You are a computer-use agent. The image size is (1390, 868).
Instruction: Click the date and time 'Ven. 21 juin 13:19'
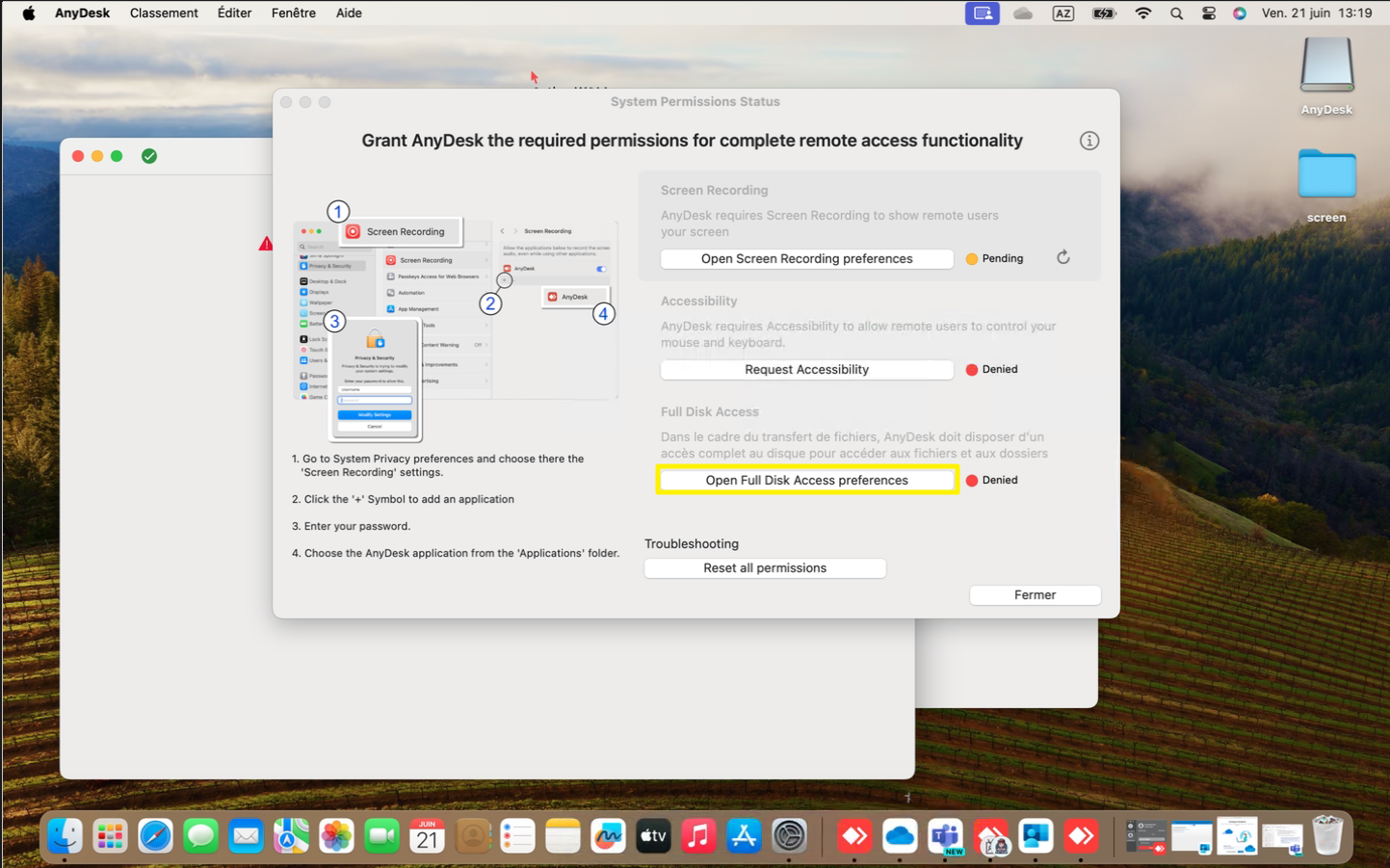pyautogui.click(x=1317, y=13)
